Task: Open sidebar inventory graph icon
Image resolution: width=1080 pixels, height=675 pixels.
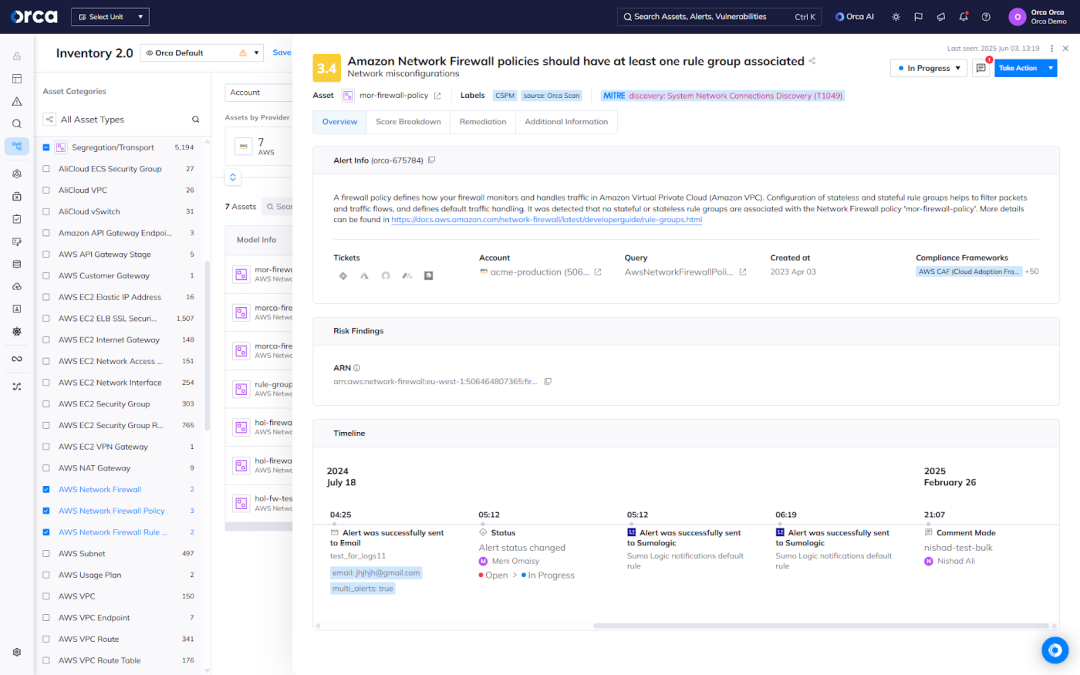Action: click(17, 146)
